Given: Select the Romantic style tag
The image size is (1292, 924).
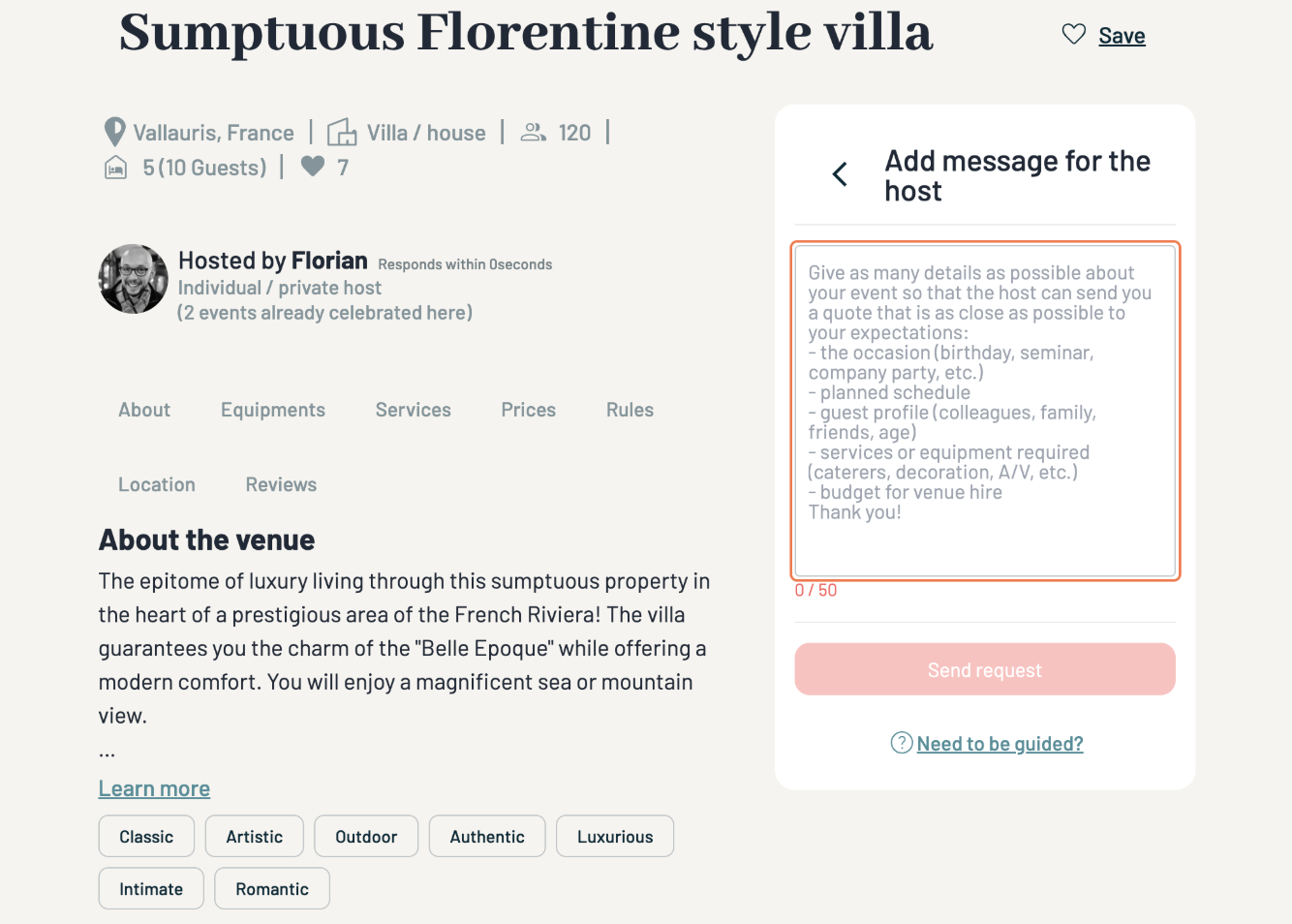Looking at the screenshot, I should [x=272, y=889].
